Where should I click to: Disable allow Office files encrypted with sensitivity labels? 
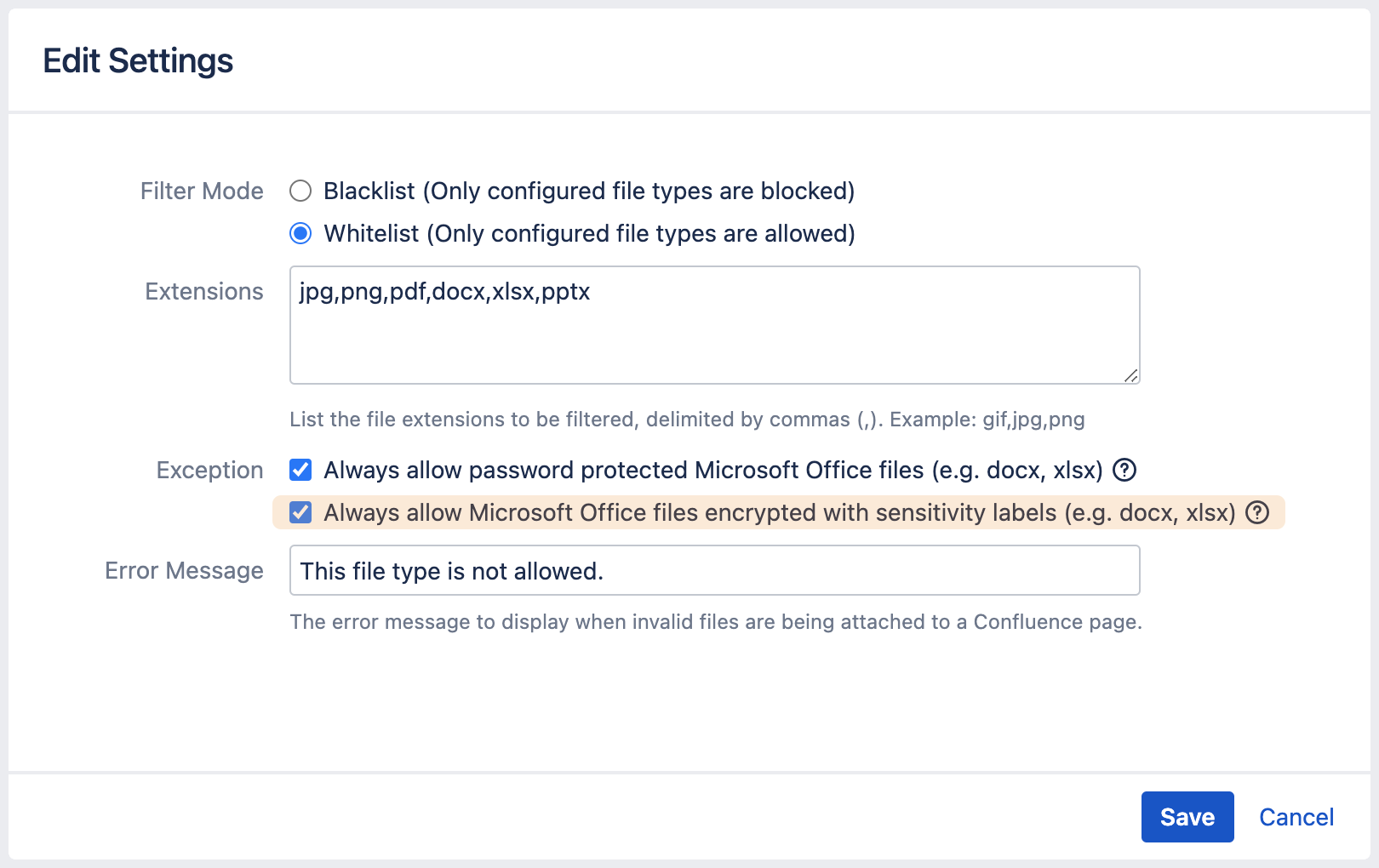coord(300,512)
